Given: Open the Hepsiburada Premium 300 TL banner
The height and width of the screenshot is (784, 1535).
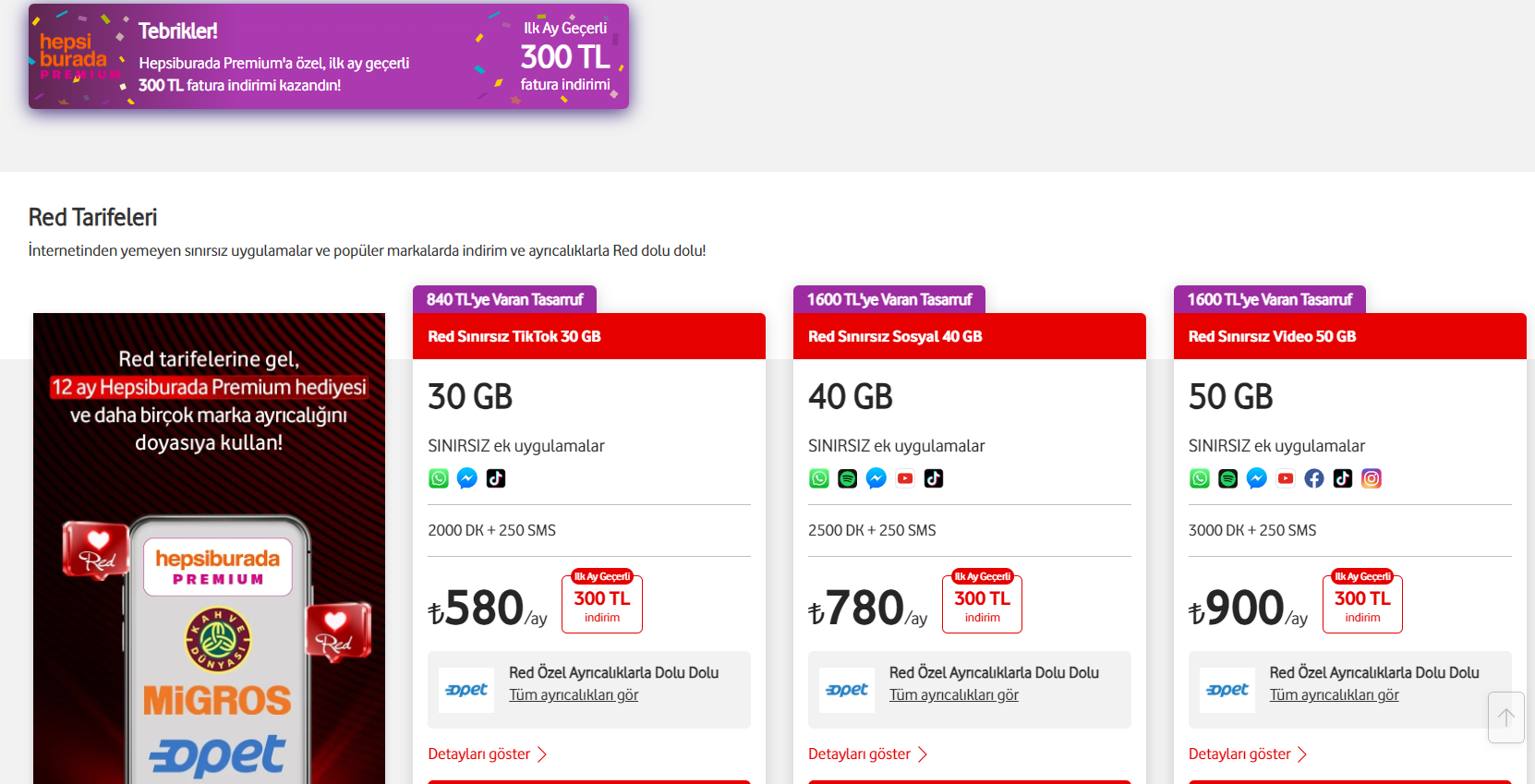Looking at the screenshot, I should pos(329,56).
